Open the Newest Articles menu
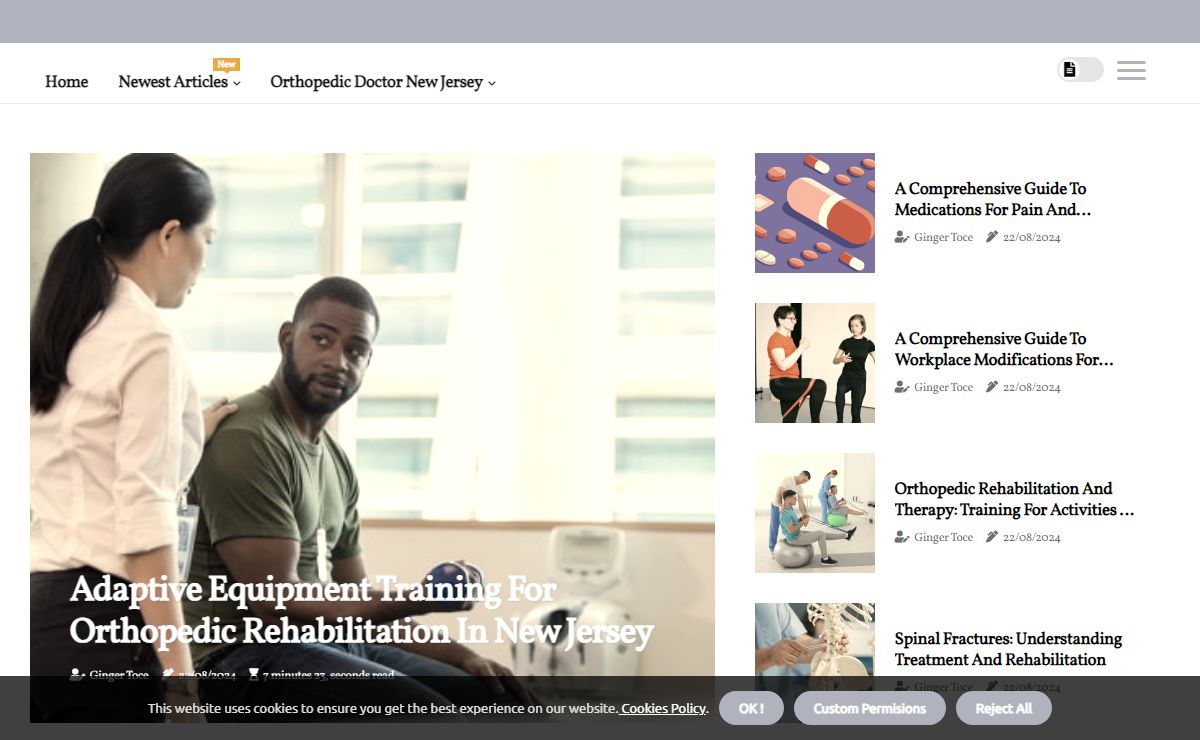 point(173,82)
